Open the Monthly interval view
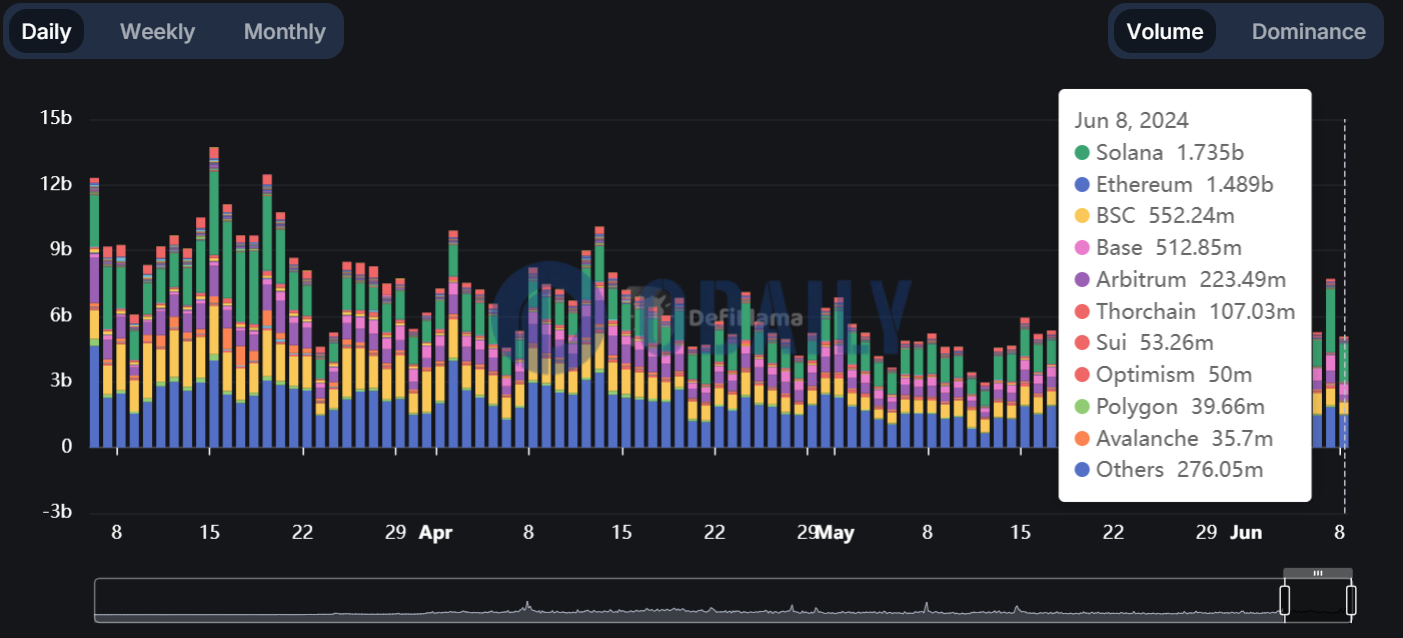The image size is (1403, 638). [x=285, y=31]
